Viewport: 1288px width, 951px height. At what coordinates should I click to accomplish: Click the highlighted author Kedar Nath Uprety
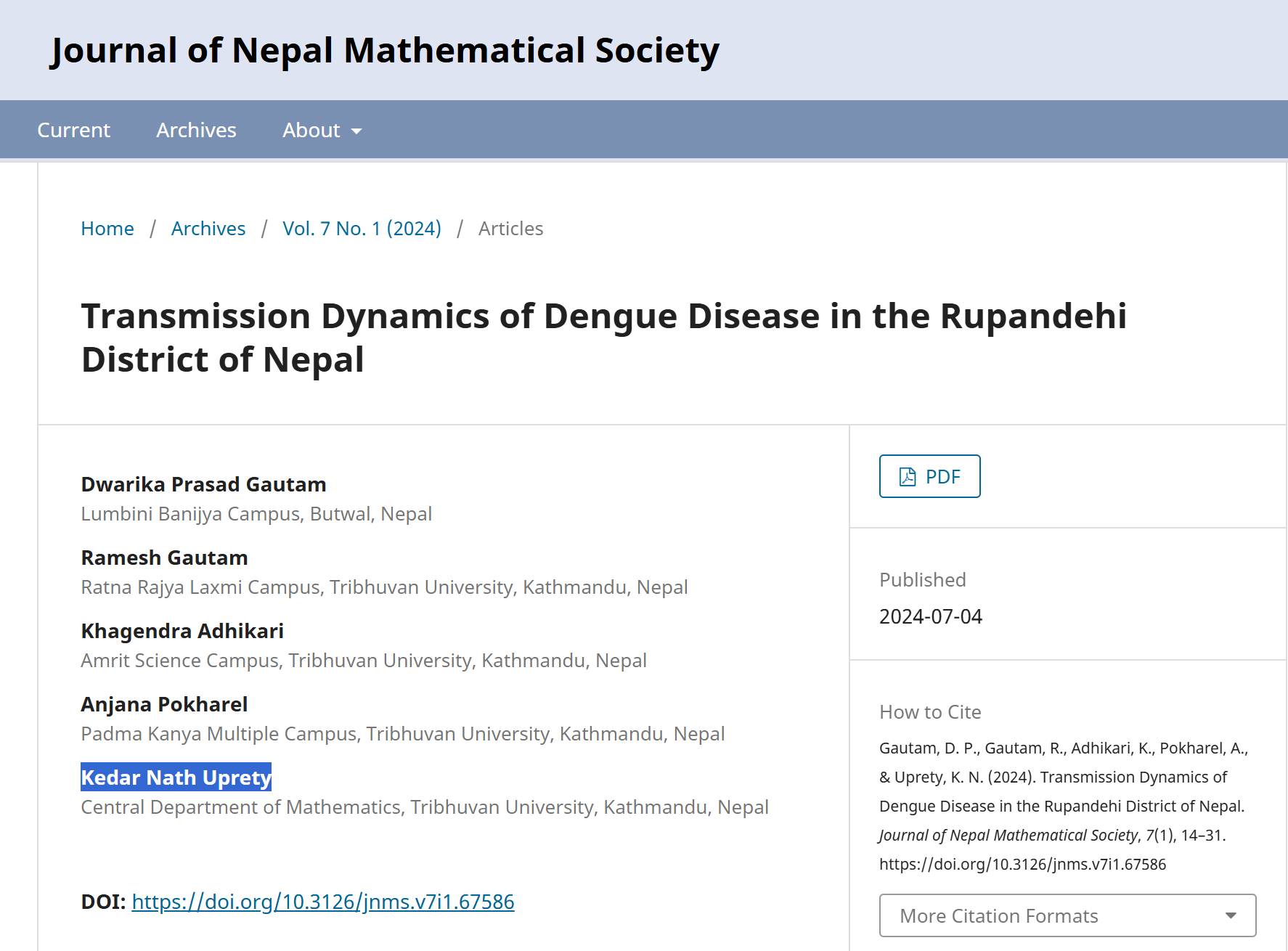(176, 777)
